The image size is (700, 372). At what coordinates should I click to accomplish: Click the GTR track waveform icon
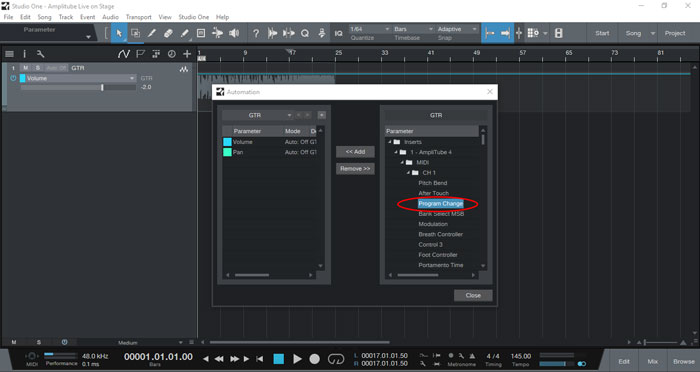click(x=183, y=69)
